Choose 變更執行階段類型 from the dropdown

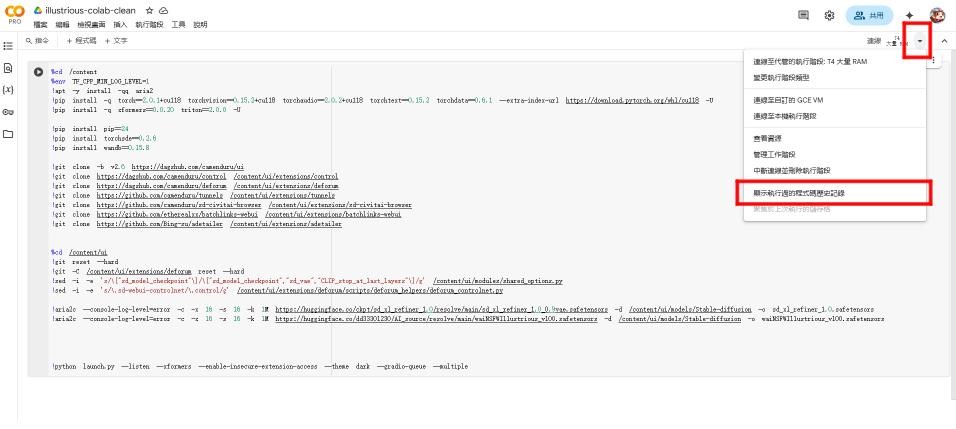[x=782, y=77]
